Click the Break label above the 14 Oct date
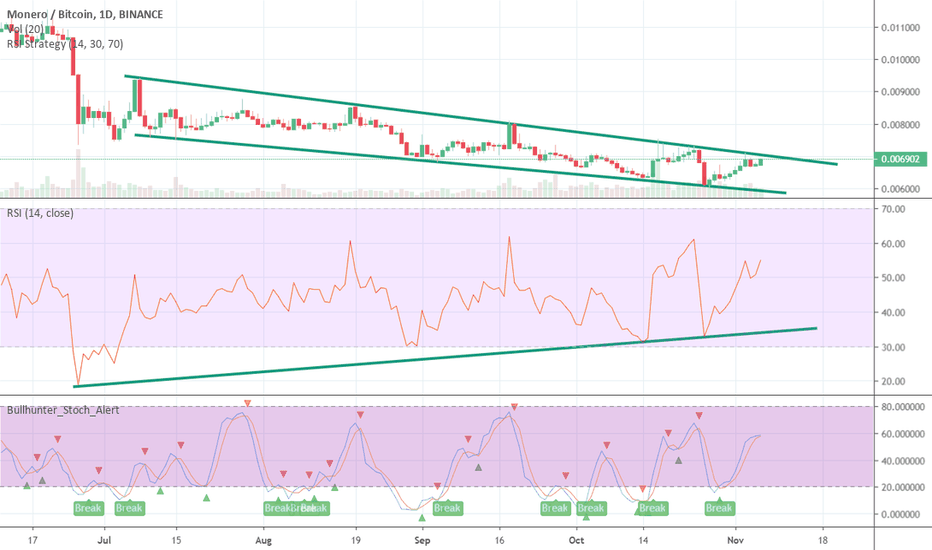The height and width of the screenshot is (550, 932). coord(652,508)
